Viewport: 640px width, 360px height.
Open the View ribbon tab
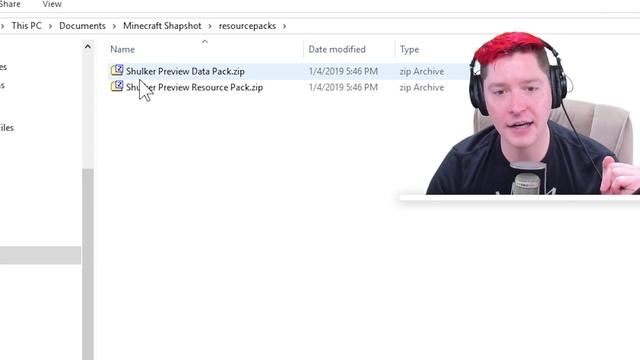click(52, 4)
